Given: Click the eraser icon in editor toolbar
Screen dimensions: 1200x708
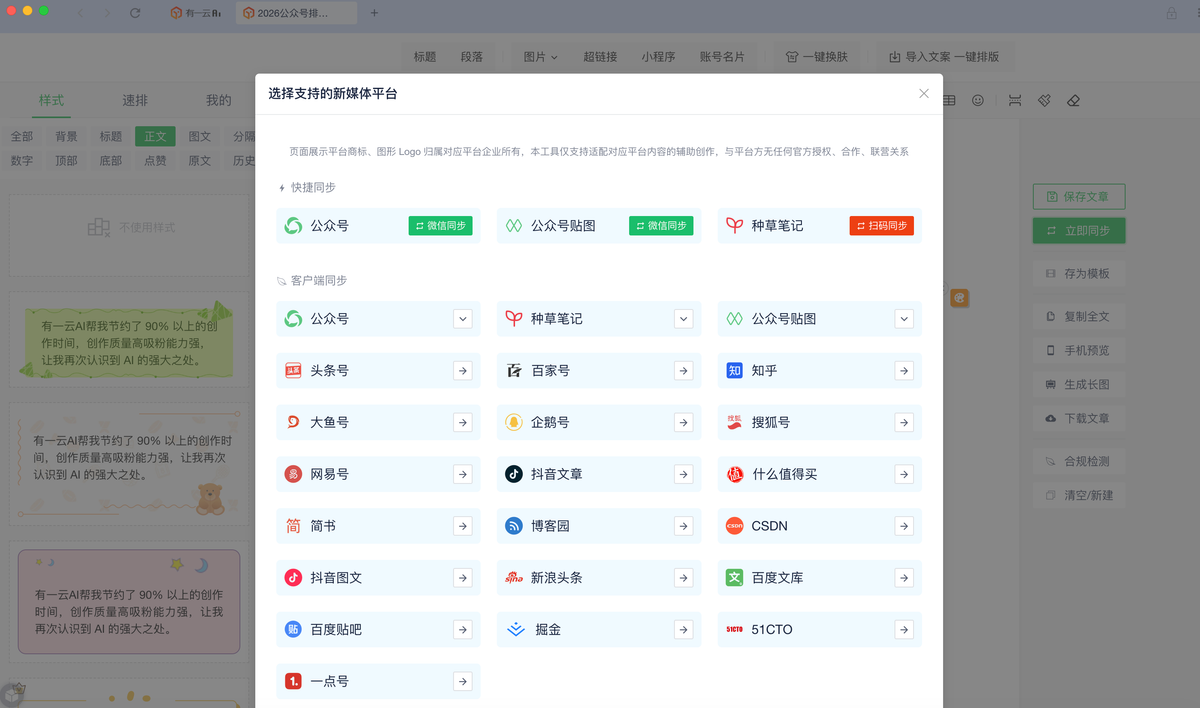Looking at the screenshot, I should click(x=1074, y=100).
